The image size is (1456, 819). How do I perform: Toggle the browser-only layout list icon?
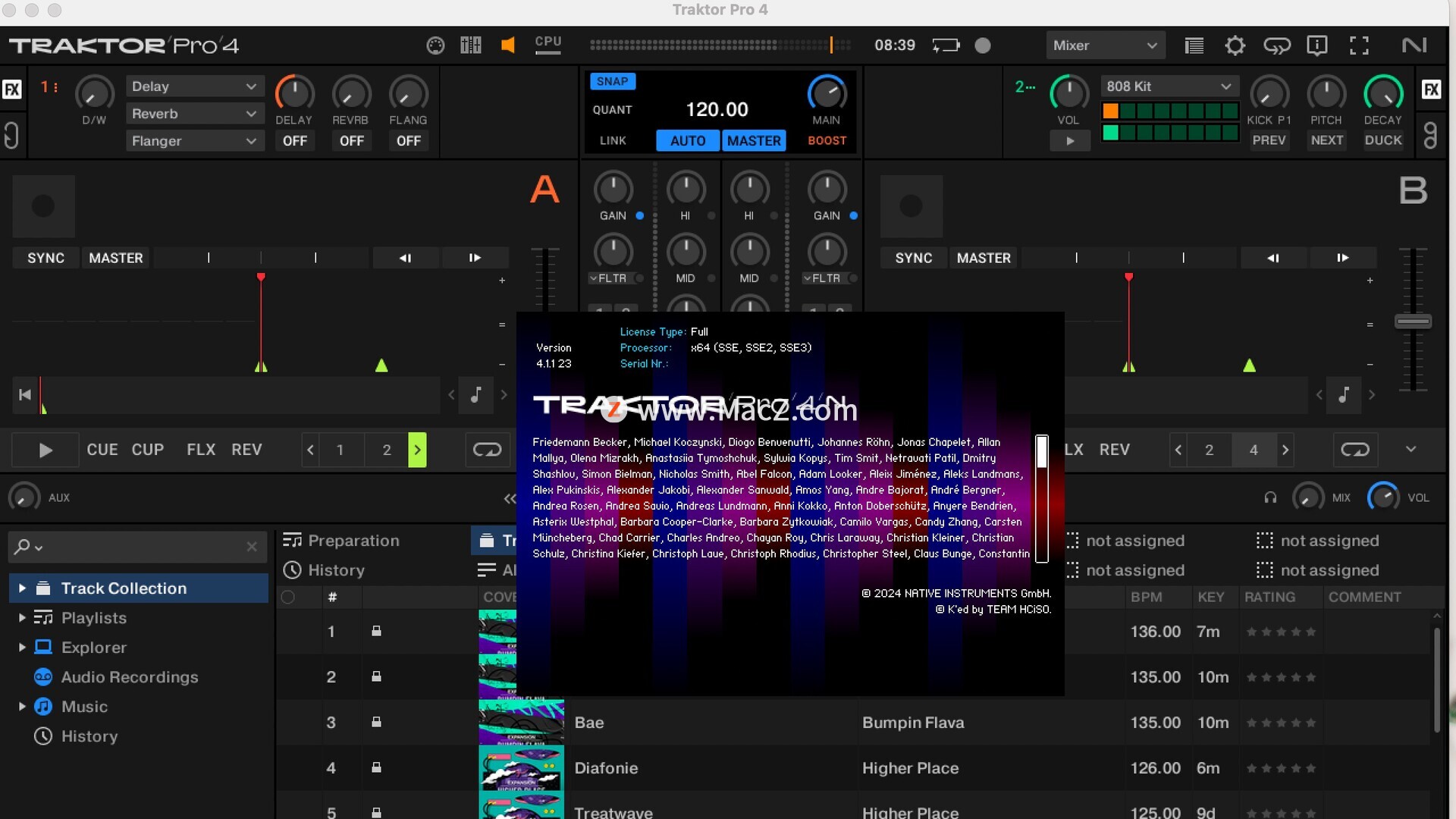[x=1194, y=45]
